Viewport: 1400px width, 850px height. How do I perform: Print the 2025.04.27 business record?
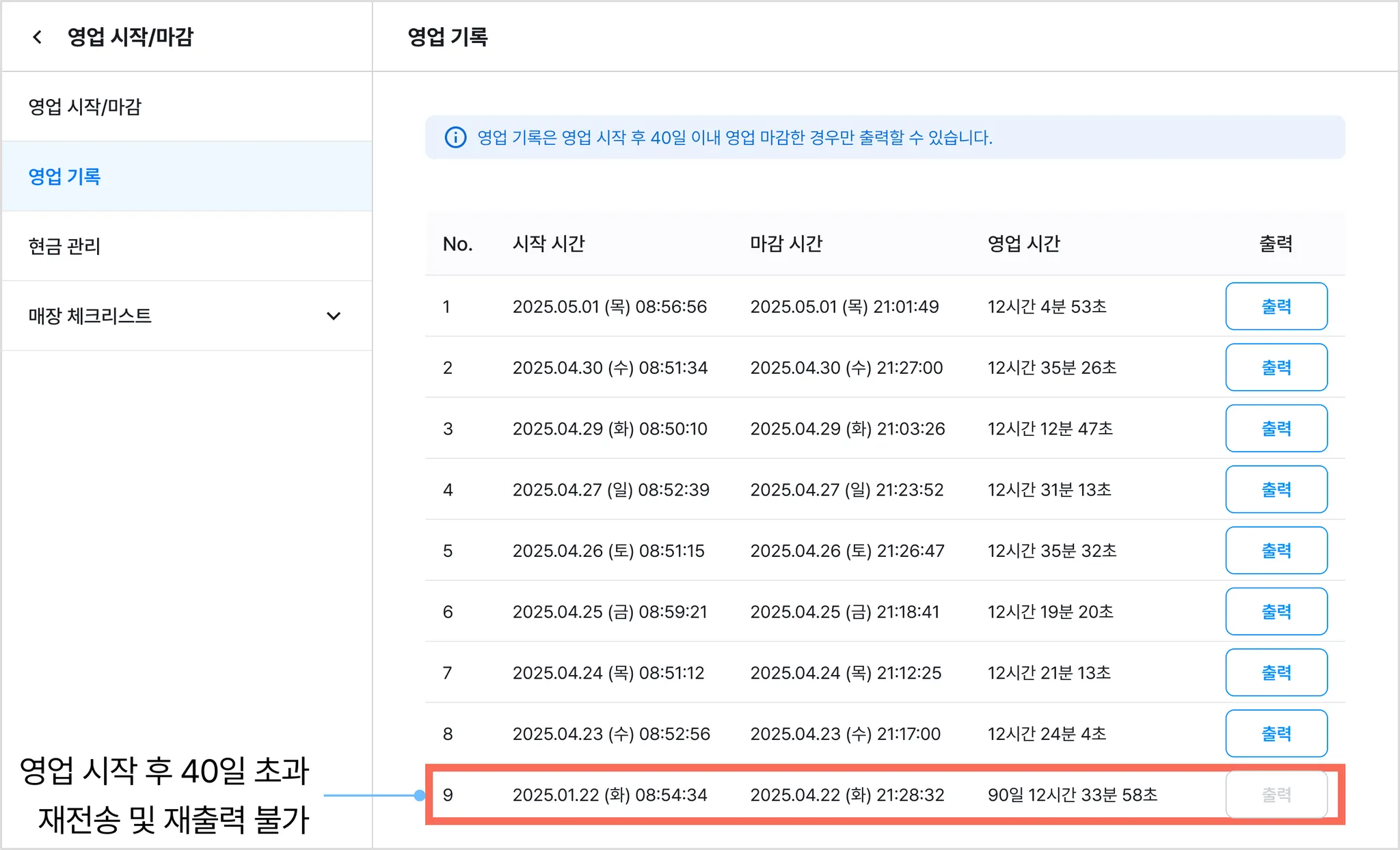pos(1276,489)
